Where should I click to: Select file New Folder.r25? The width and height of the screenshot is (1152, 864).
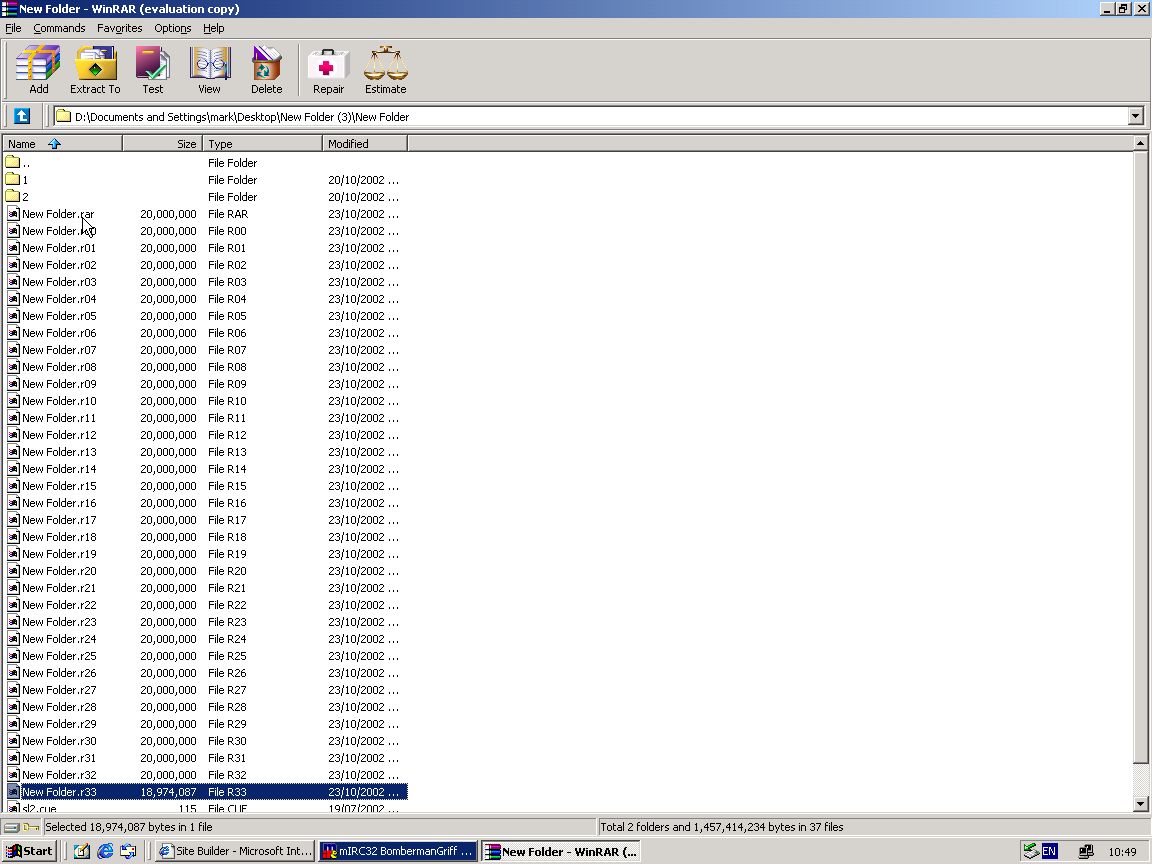click(x=59, y=656)
